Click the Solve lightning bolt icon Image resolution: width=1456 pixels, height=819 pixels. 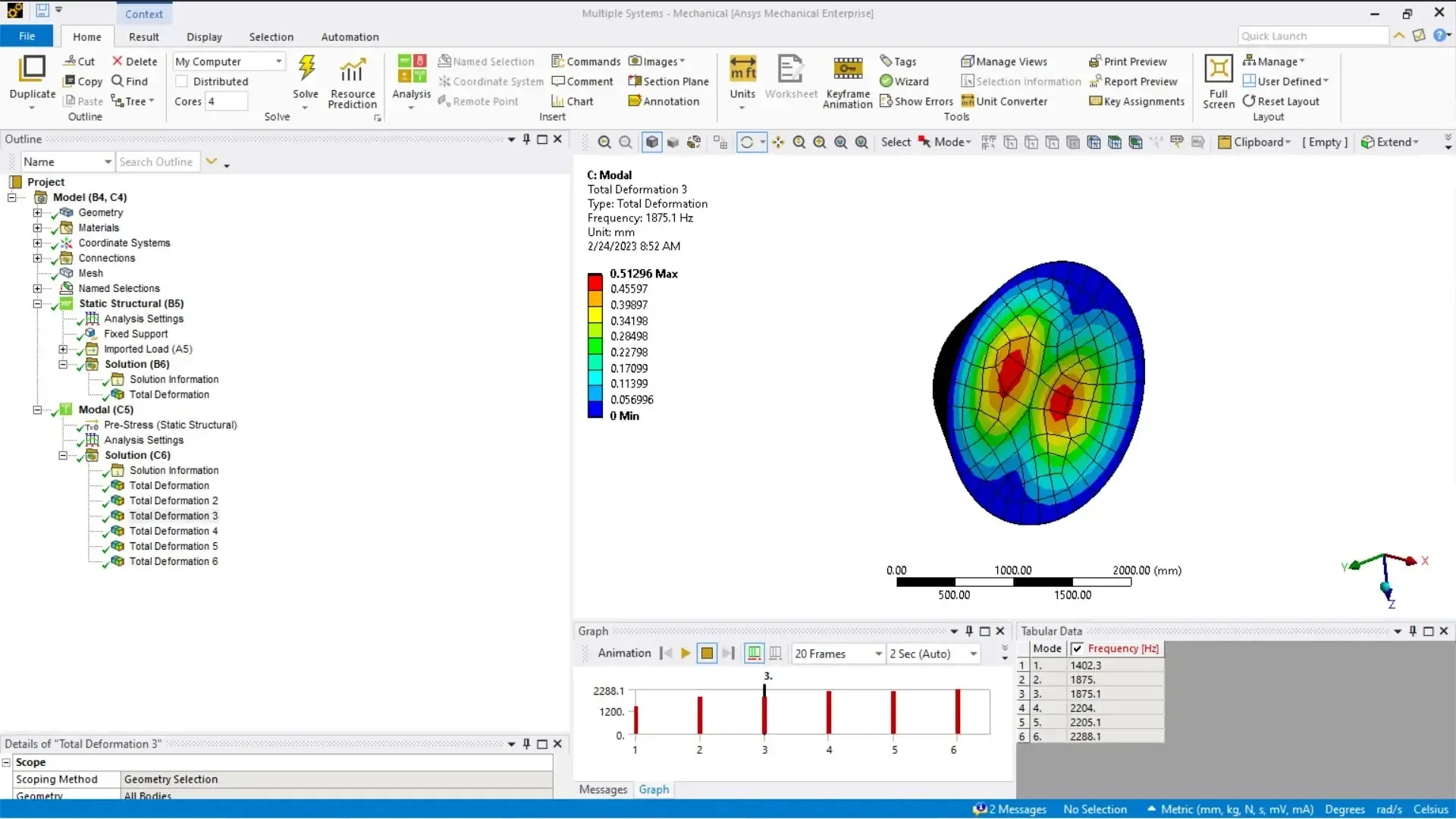[306, 68]
